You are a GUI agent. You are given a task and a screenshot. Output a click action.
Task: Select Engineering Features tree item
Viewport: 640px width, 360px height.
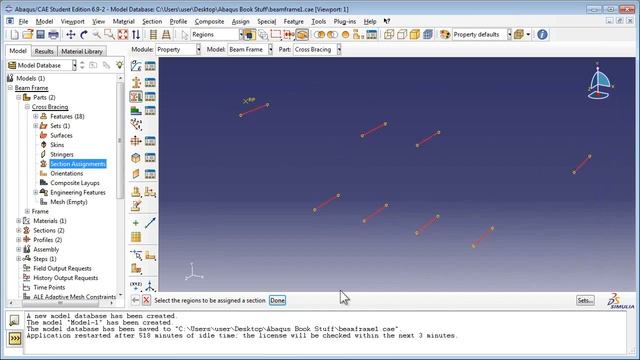[78, 192]
